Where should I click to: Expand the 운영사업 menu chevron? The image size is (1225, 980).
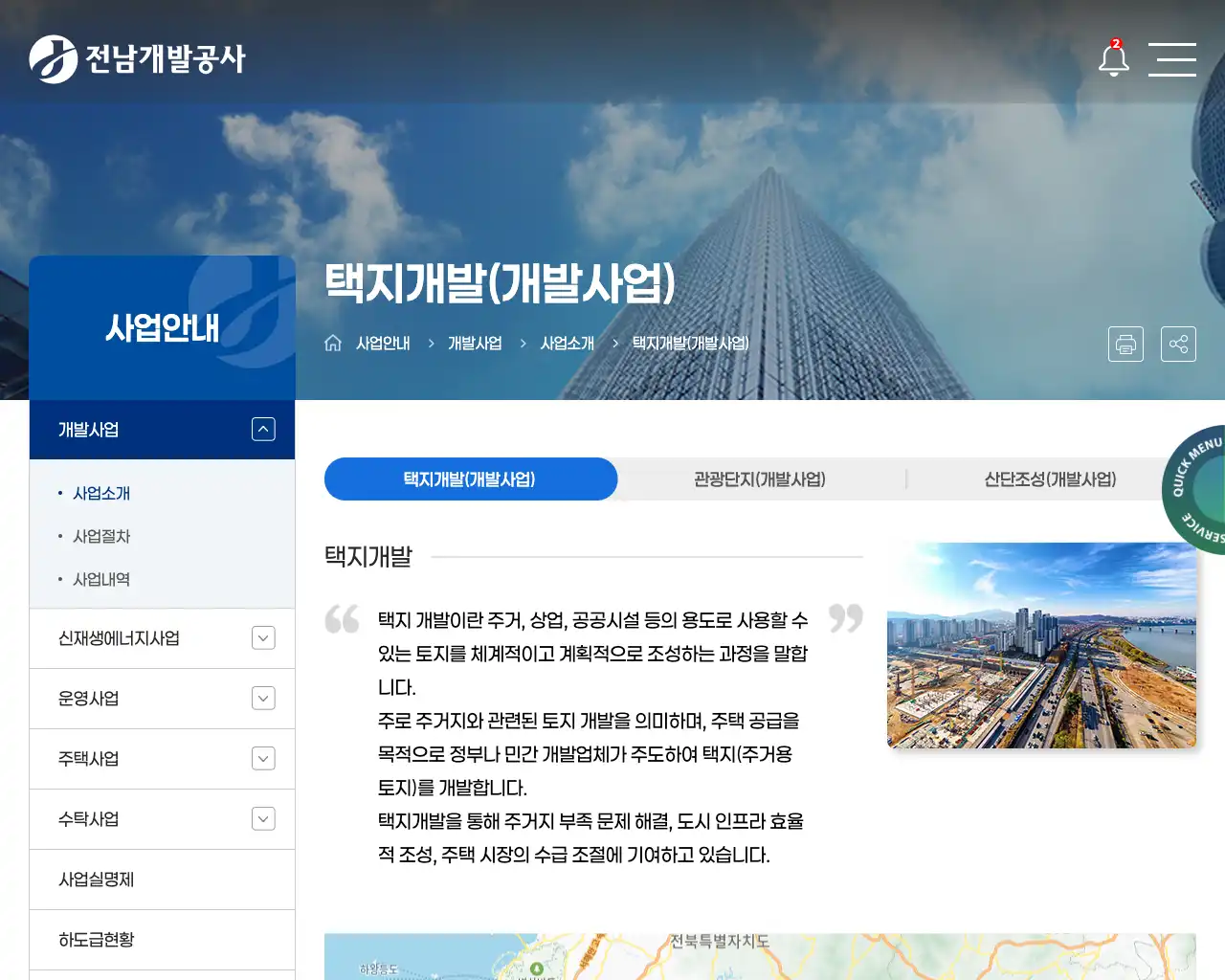tap(263, 699)
